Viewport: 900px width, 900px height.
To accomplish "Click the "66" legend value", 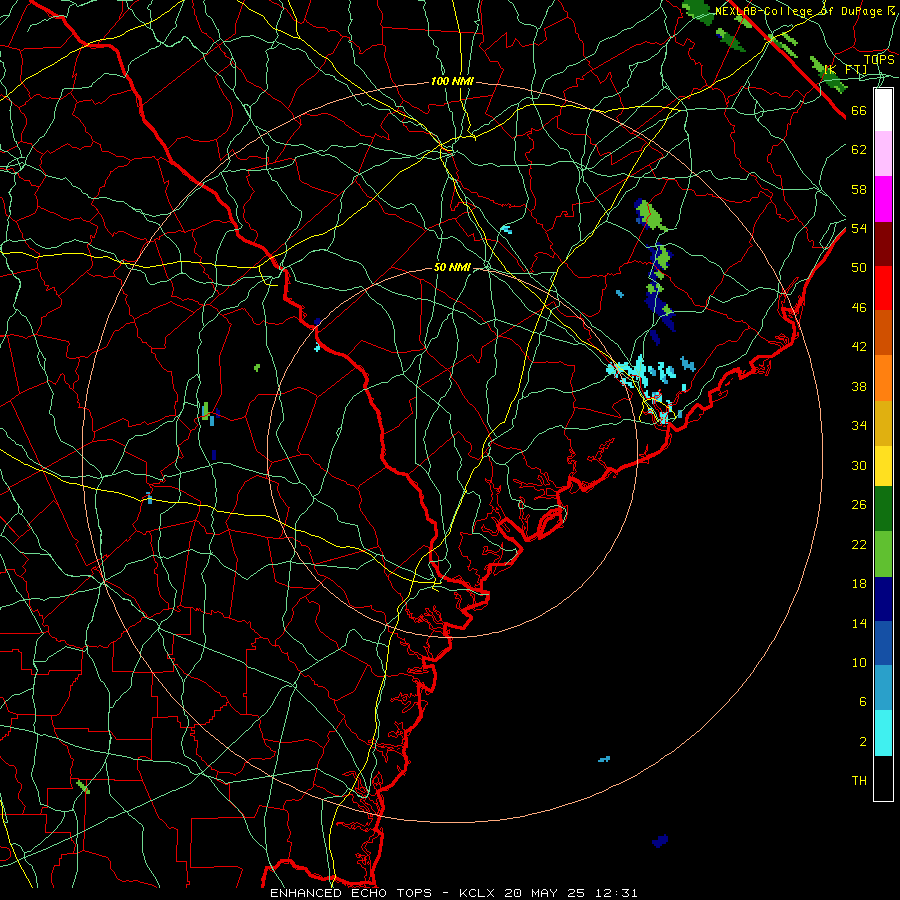I will tap(859, 110).
